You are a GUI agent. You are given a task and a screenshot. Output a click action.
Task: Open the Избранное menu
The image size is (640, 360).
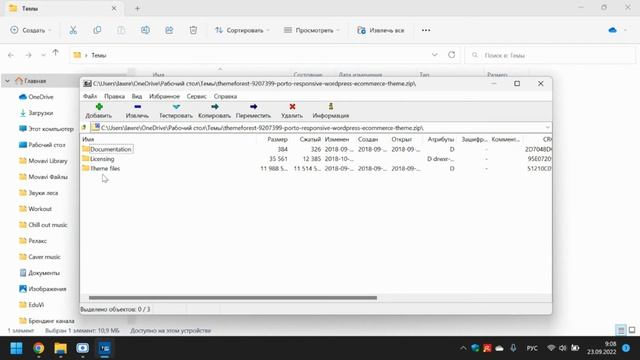point(164,96)
